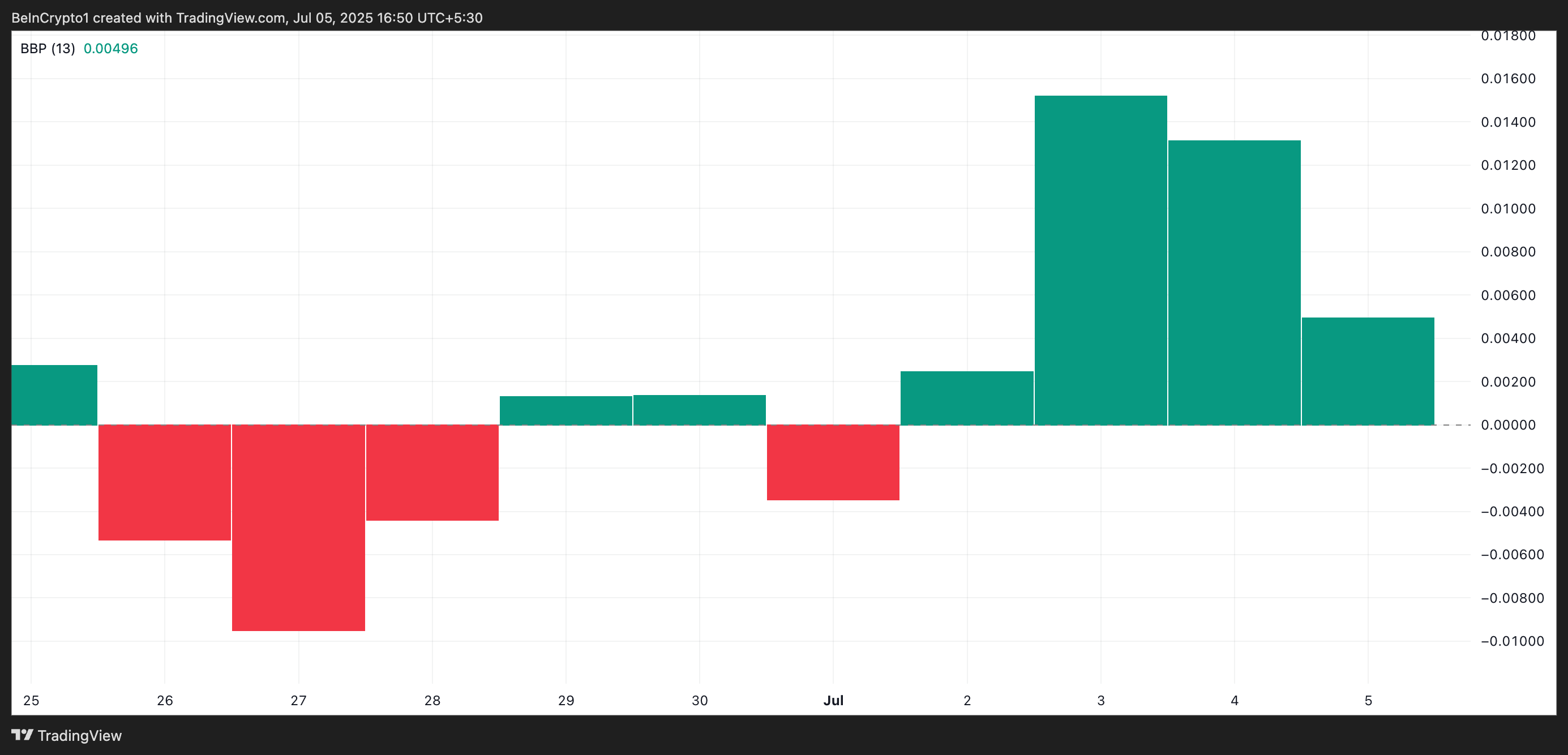Click the red bar for the 28th

(432, 473)
